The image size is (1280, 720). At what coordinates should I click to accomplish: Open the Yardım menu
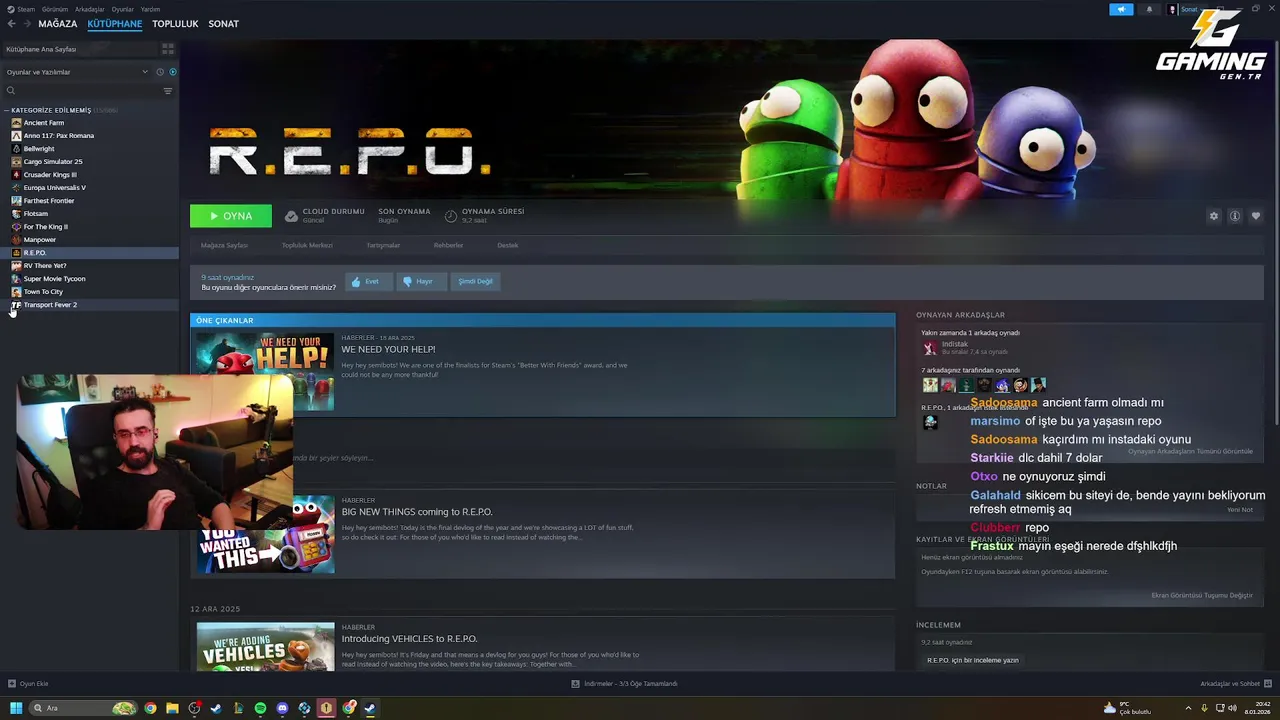[151, 9]
